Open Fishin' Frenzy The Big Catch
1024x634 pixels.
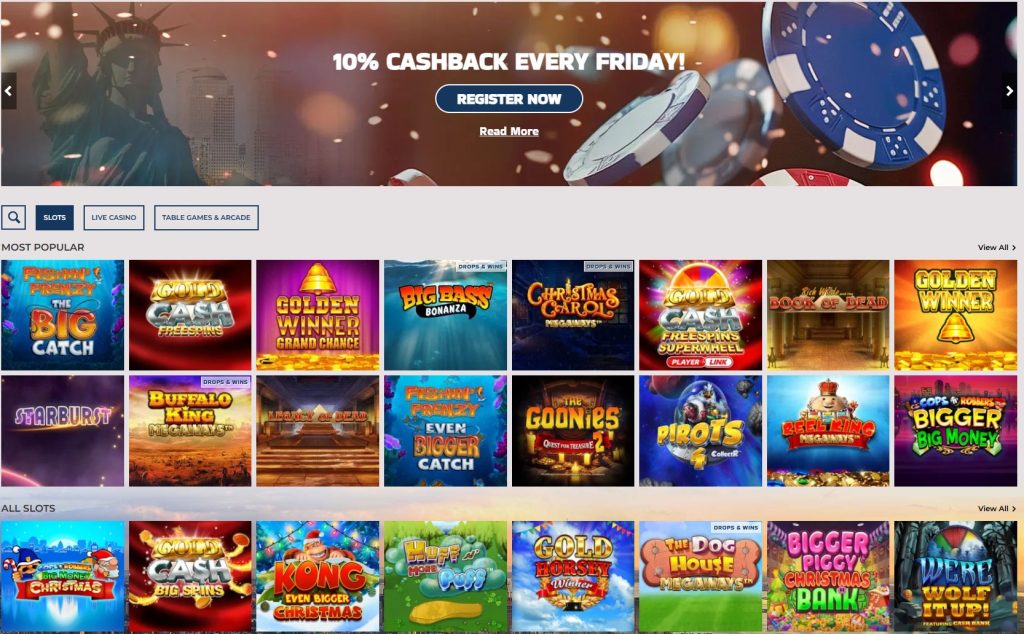(x=63, y=315)
